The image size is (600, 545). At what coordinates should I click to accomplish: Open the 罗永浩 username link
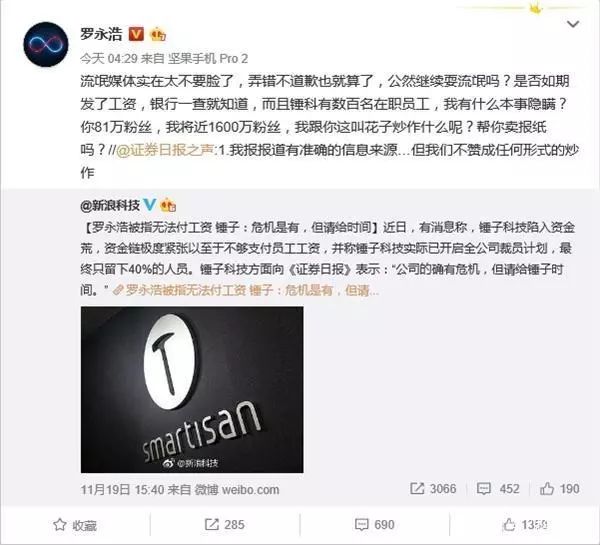(101, 34)
